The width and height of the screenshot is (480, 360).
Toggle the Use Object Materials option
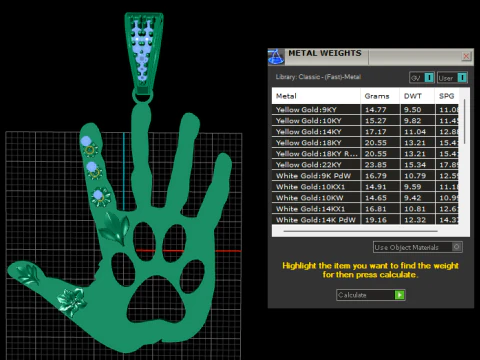pyautogui.click(x=417, y=247)
